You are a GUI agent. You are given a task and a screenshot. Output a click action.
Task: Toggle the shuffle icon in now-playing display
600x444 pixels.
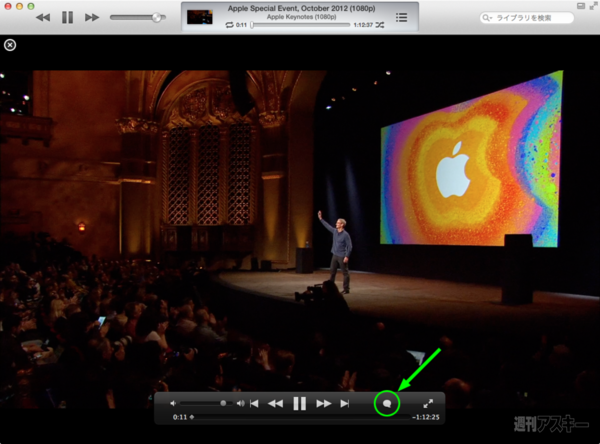click(379, 25)
